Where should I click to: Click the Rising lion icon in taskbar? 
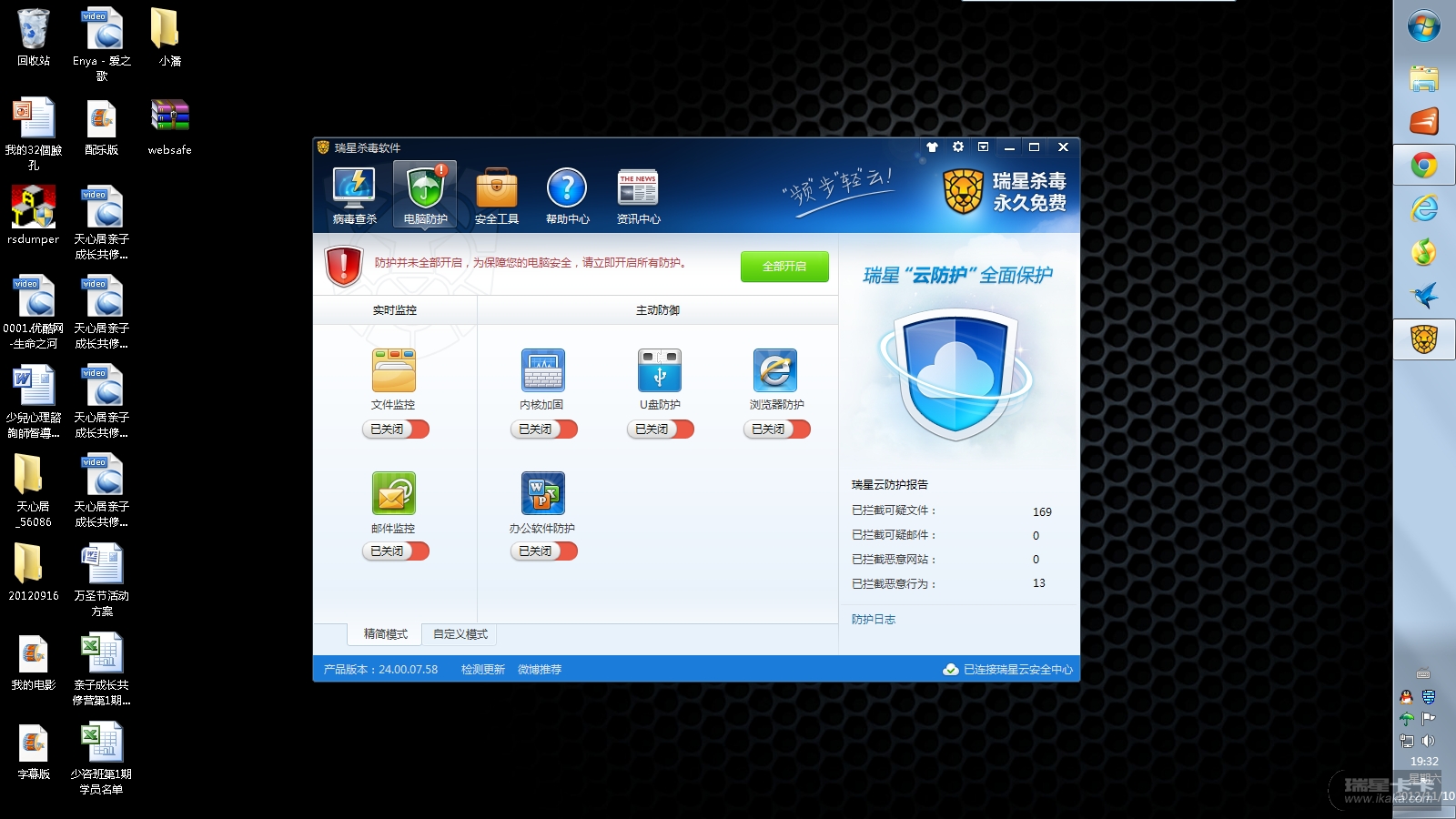1424,339
